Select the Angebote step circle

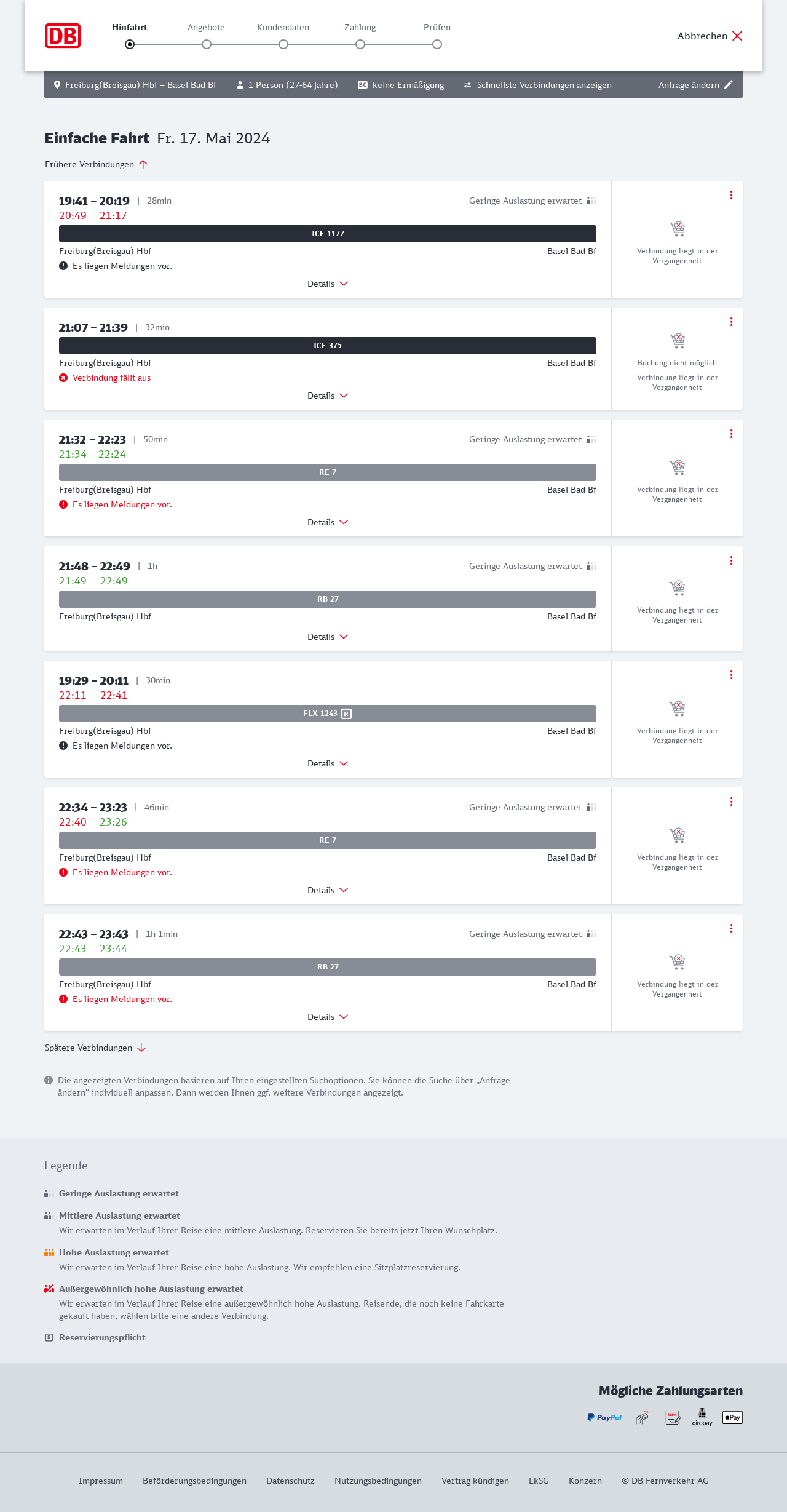207,44
